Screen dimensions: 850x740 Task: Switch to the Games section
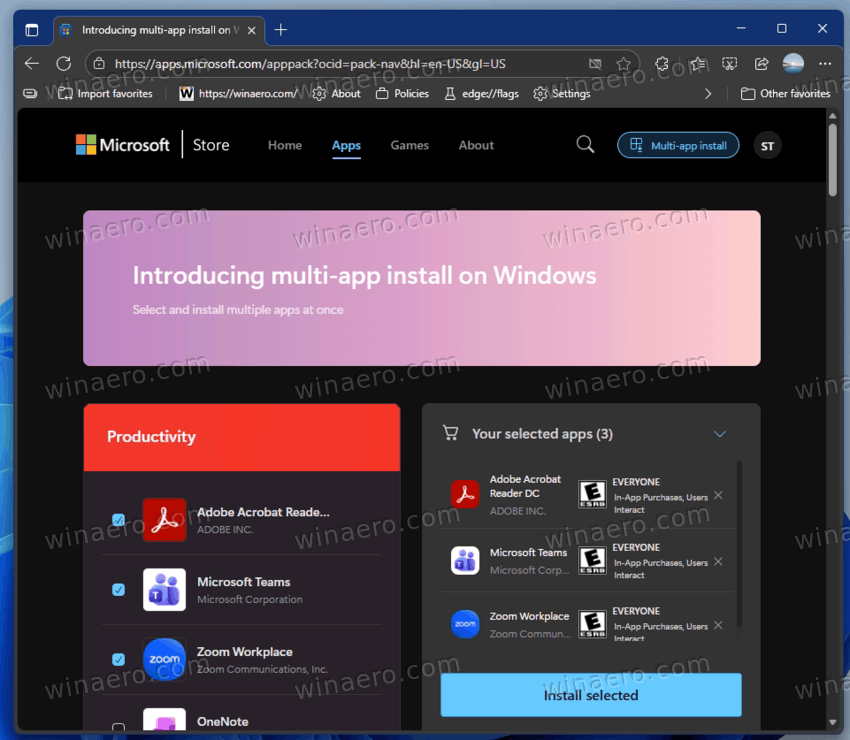click(x=409, y=145)
